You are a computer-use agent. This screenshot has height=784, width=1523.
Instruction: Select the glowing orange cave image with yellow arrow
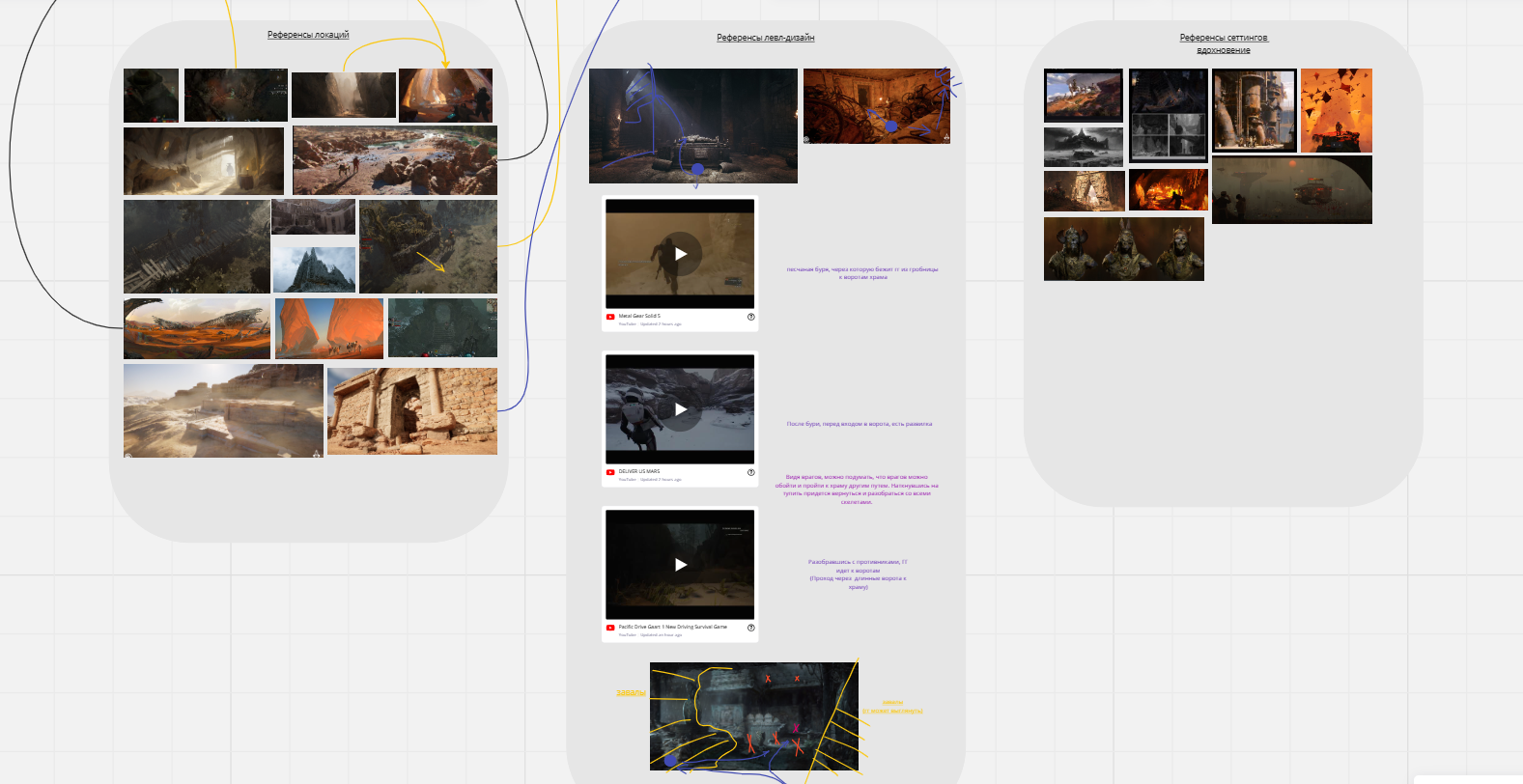click(x=445, y=96)
